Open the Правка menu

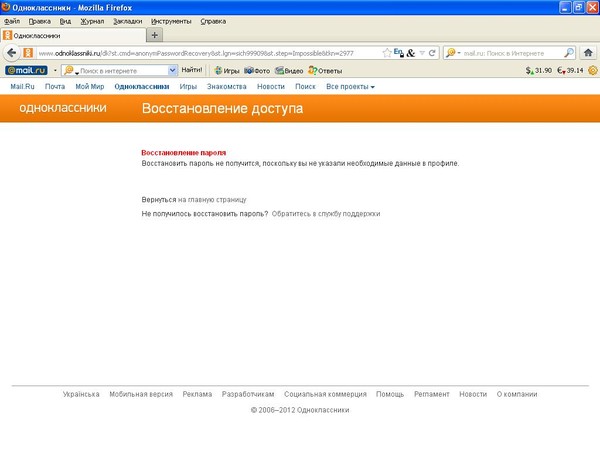coord(40,21)
